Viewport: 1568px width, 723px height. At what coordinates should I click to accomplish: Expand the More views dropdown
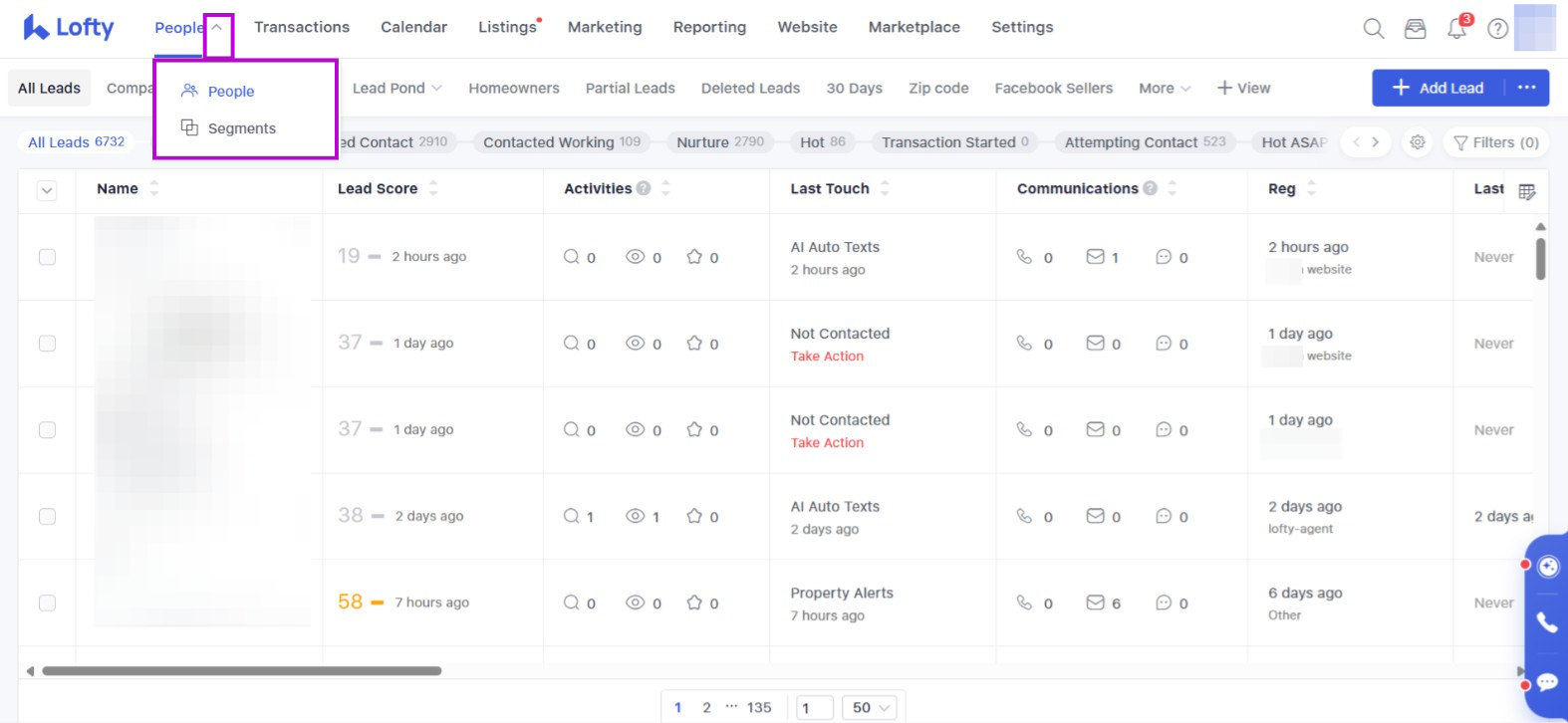[1164, 88]
